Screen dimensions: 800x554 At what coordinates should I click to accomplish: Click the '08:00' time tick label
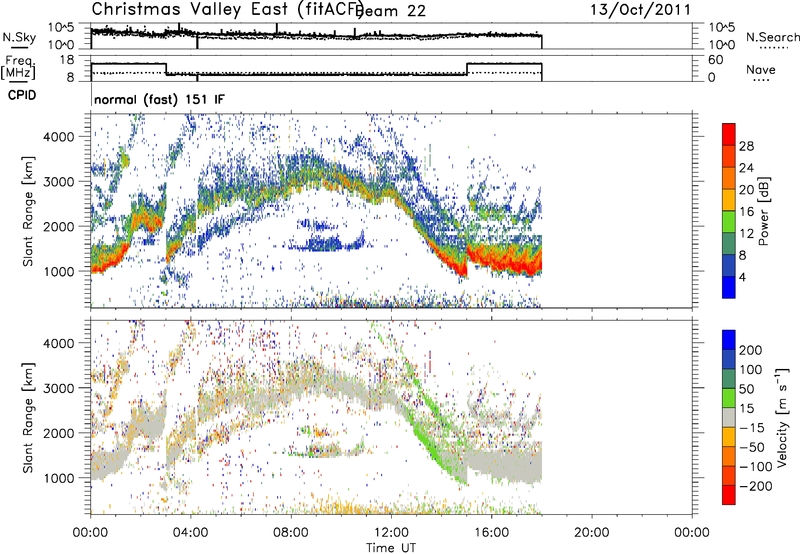[x=291, y=533]
